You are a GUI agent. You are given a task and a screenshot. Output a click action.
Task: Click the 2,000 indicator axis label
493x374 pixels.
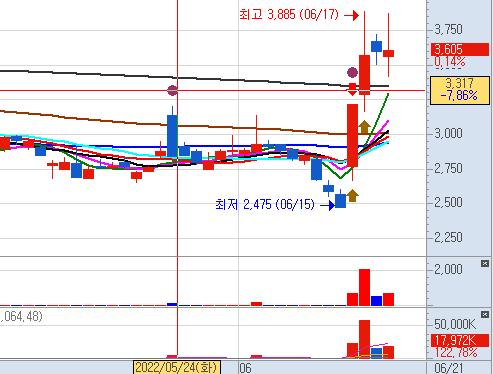448,269
